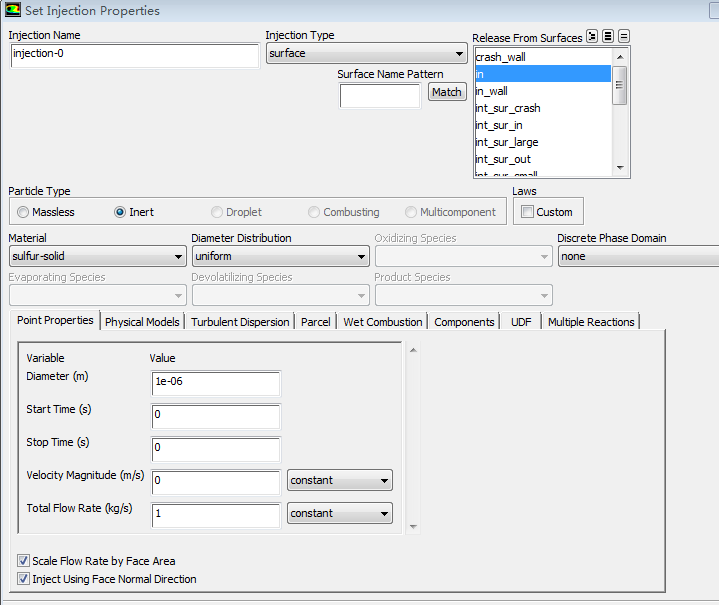Image resolution: width=719 pixels, height=605 pixels.
Task: Switch to the UDF tab
Action: pos(521,322)
